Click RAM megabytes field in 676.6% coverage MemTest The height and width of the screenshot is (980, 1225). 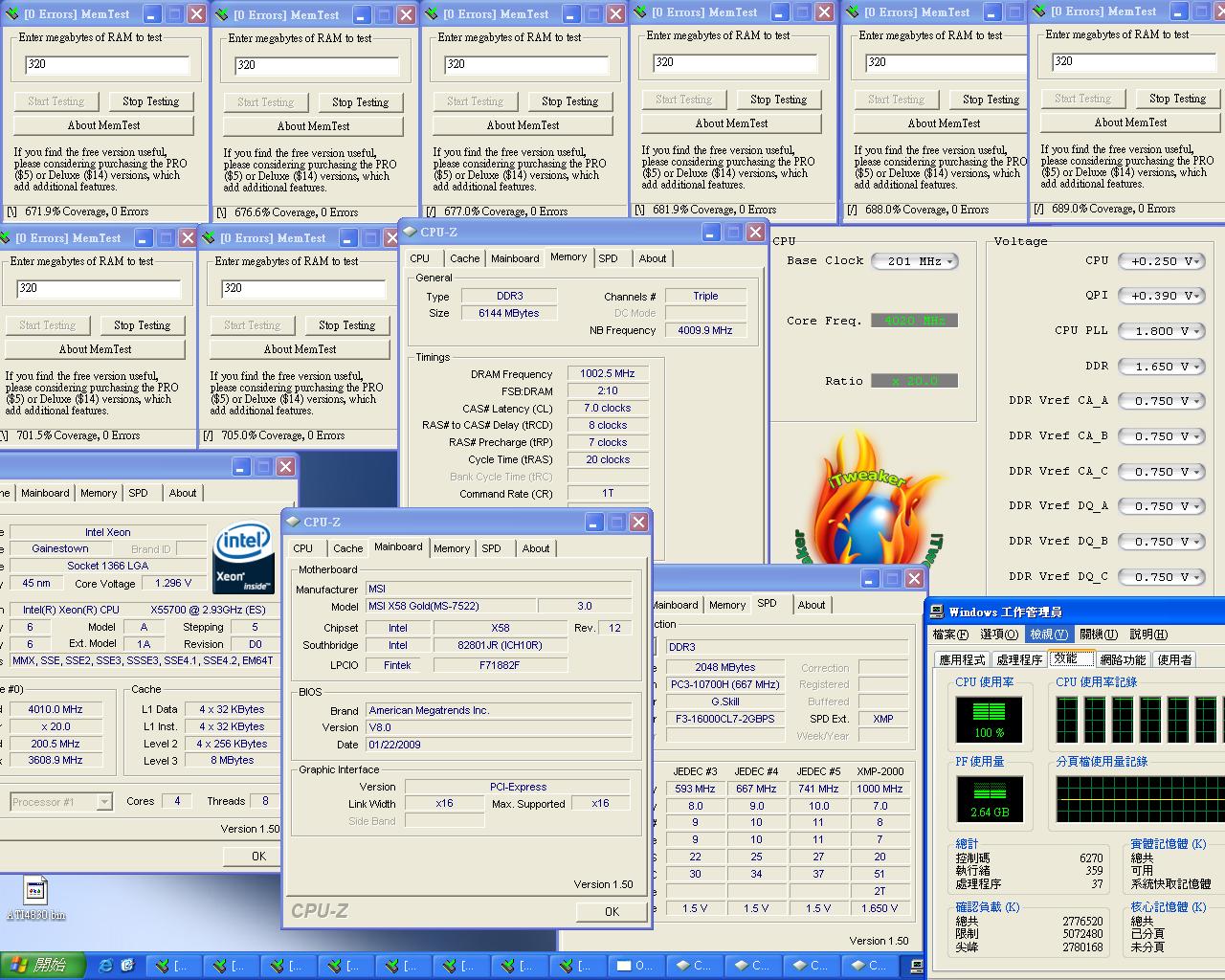tap(317, 65)
